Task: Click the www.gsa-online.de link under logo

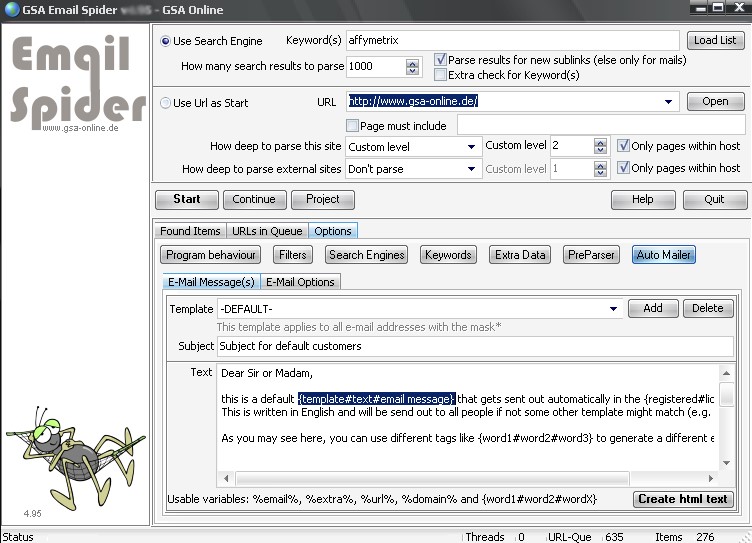Action: pos(80,128)
